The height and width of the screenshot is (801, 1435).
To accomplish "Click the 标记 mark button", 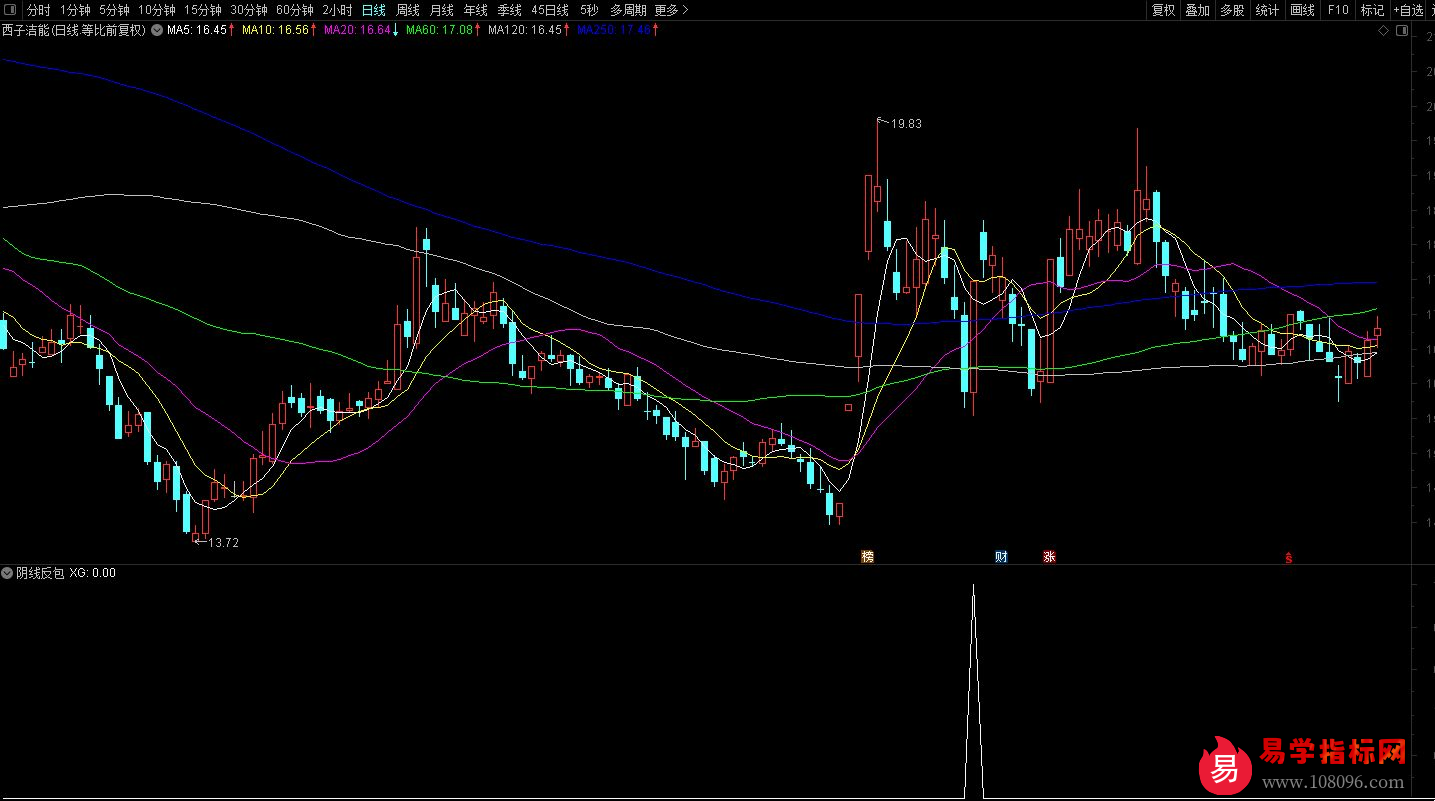I will pyautogui.click(x=1372, y=10).
